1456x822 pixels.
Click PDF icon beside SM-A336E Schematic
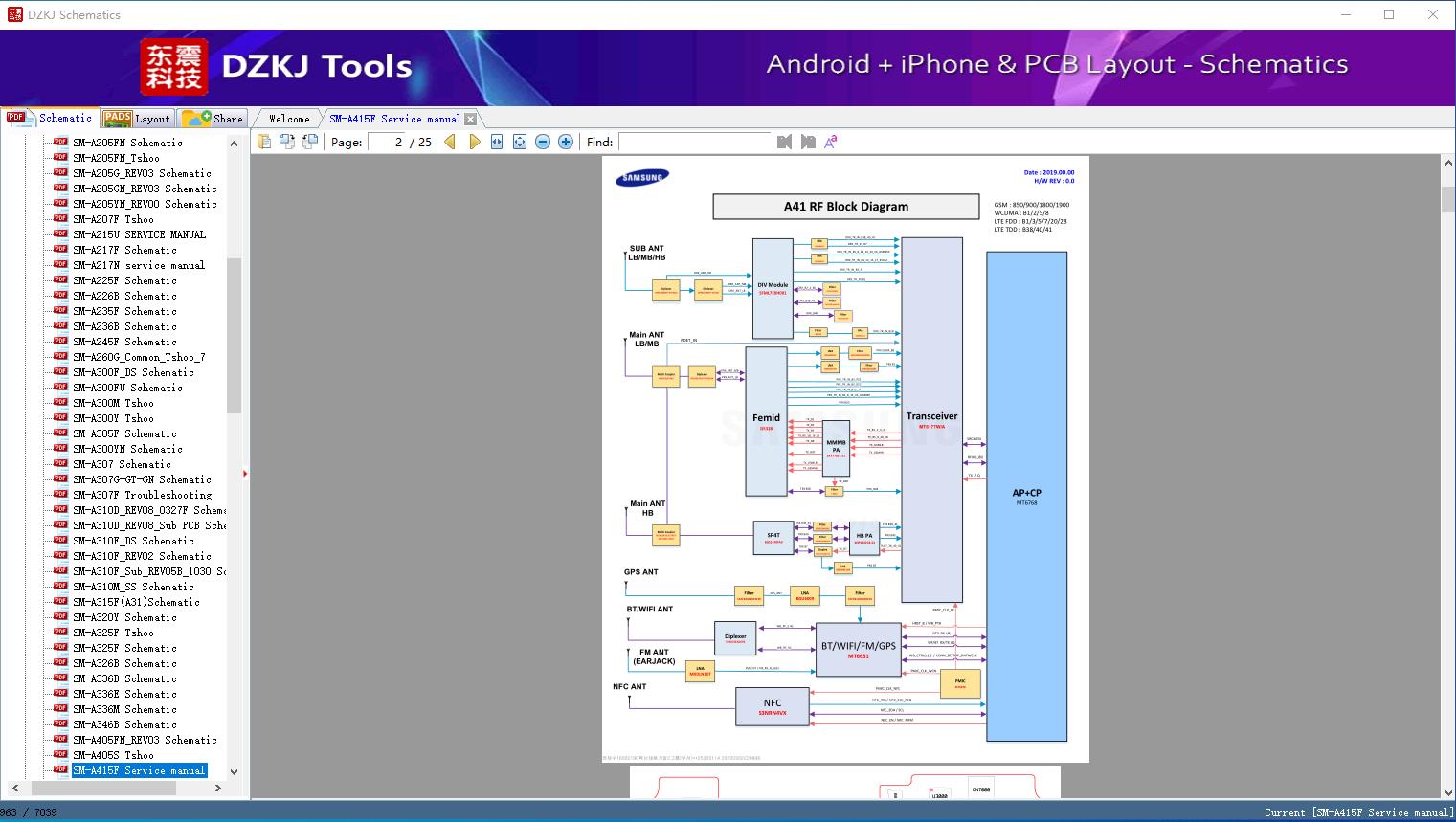pyautogui.click(x=60, y=694)
